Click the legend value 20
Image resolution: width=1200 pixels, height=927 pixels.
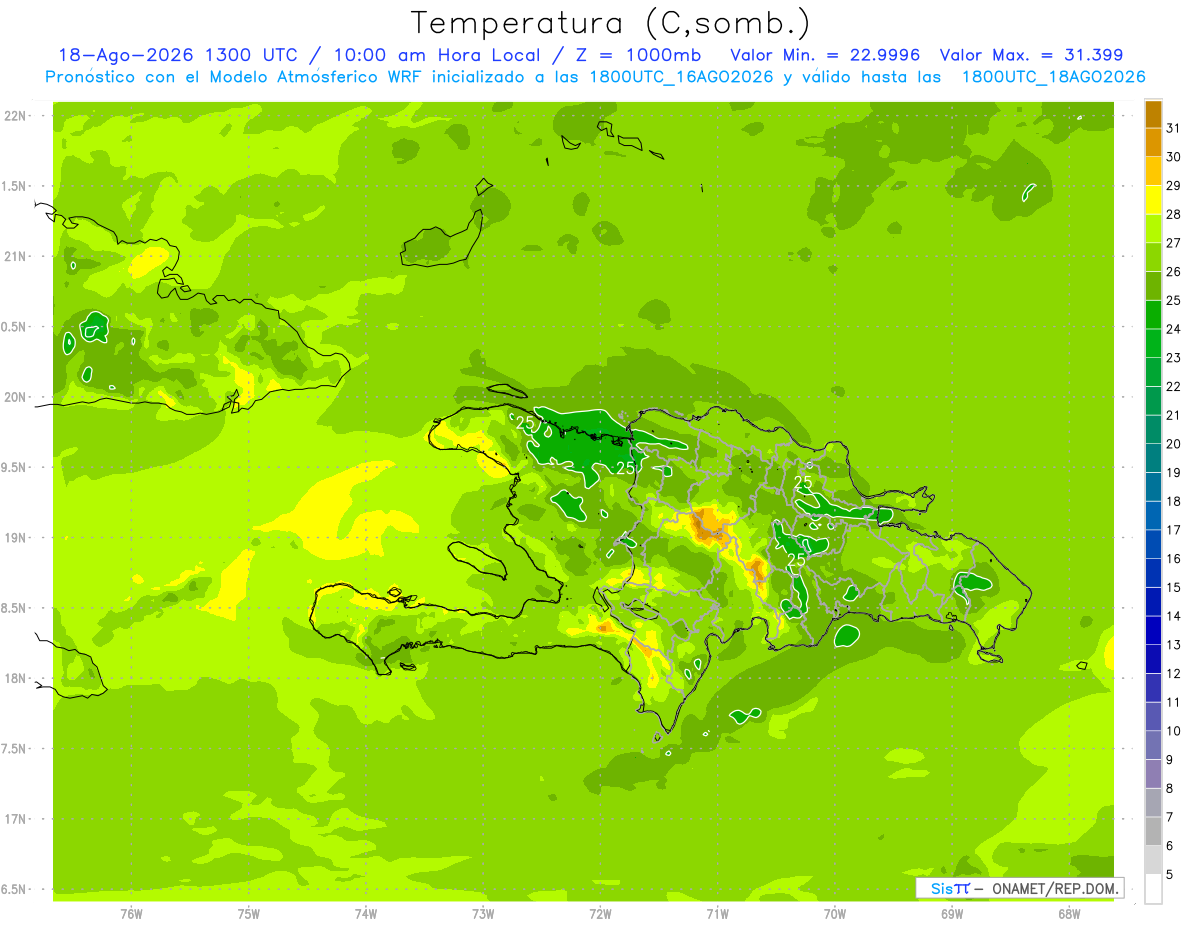[x=1174, y=444]
